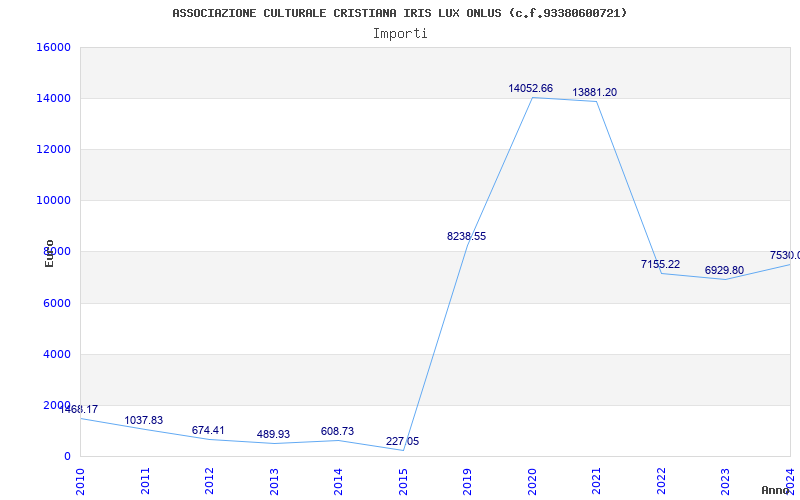Image resolution: width=800 pixels, height=500 pixels.
Task: Select the 2024 x-axis year label
Action: [x=790, y=481]
